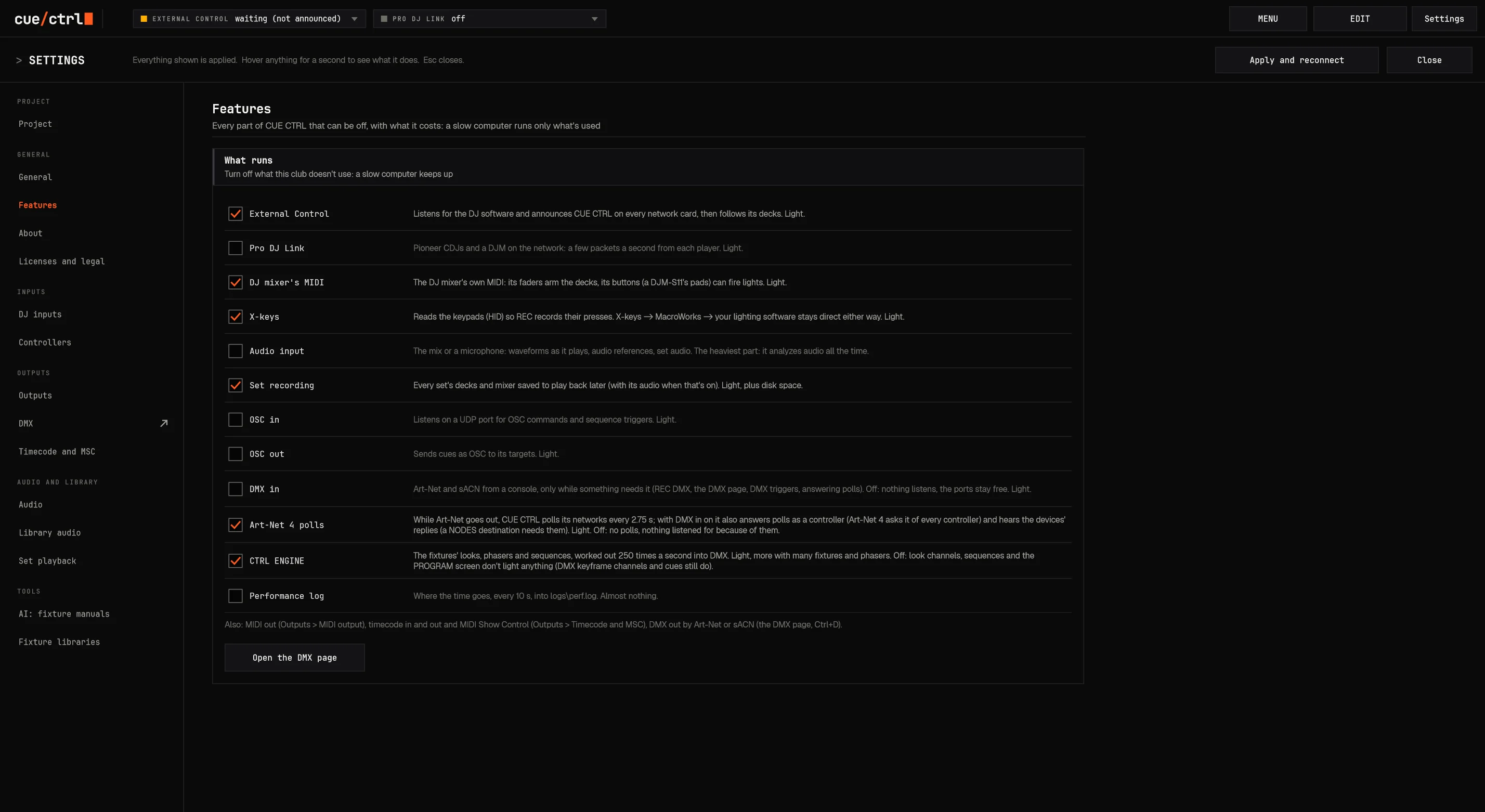Open the MENU tab
The height and width of the screenshot is (812, 1485).
tap(1268, 18)
